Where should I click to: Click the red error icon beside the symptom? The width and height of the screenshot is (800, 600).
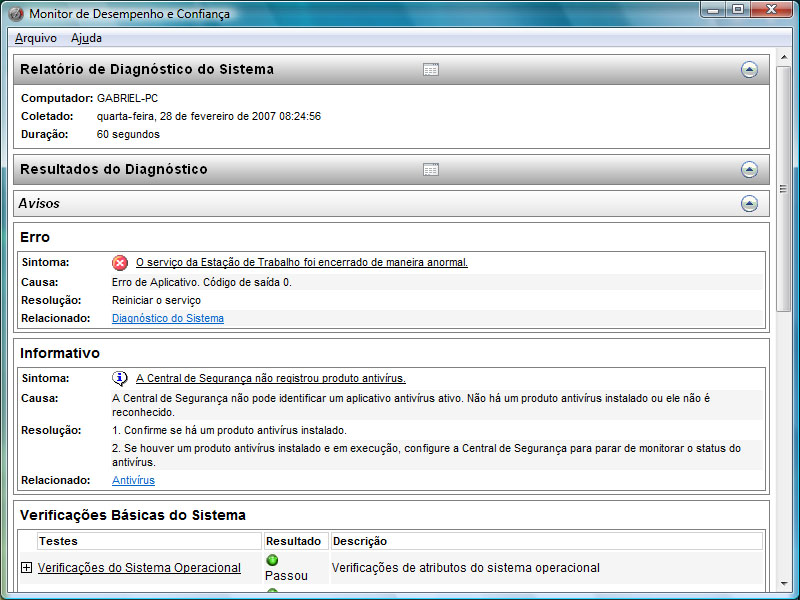pyautogui.click(x=119, y=262)
